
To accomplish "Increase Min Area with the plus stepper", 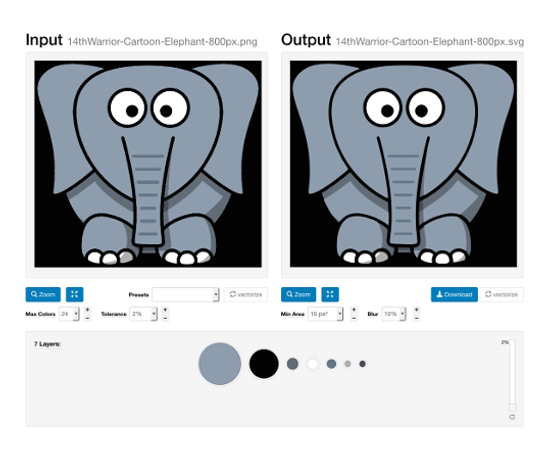I will coord(354,310).
